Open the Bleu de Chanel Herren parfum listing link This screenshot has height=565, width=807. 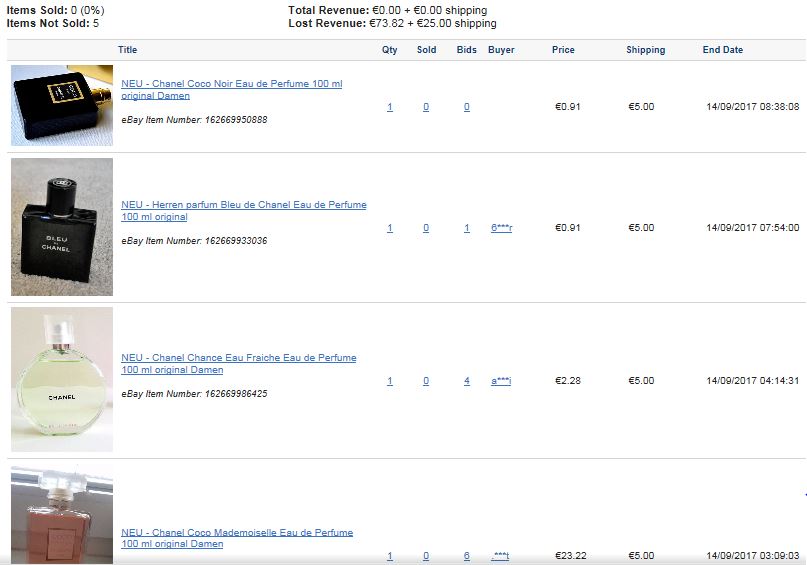pyautogui.click(x=244, y=210)
